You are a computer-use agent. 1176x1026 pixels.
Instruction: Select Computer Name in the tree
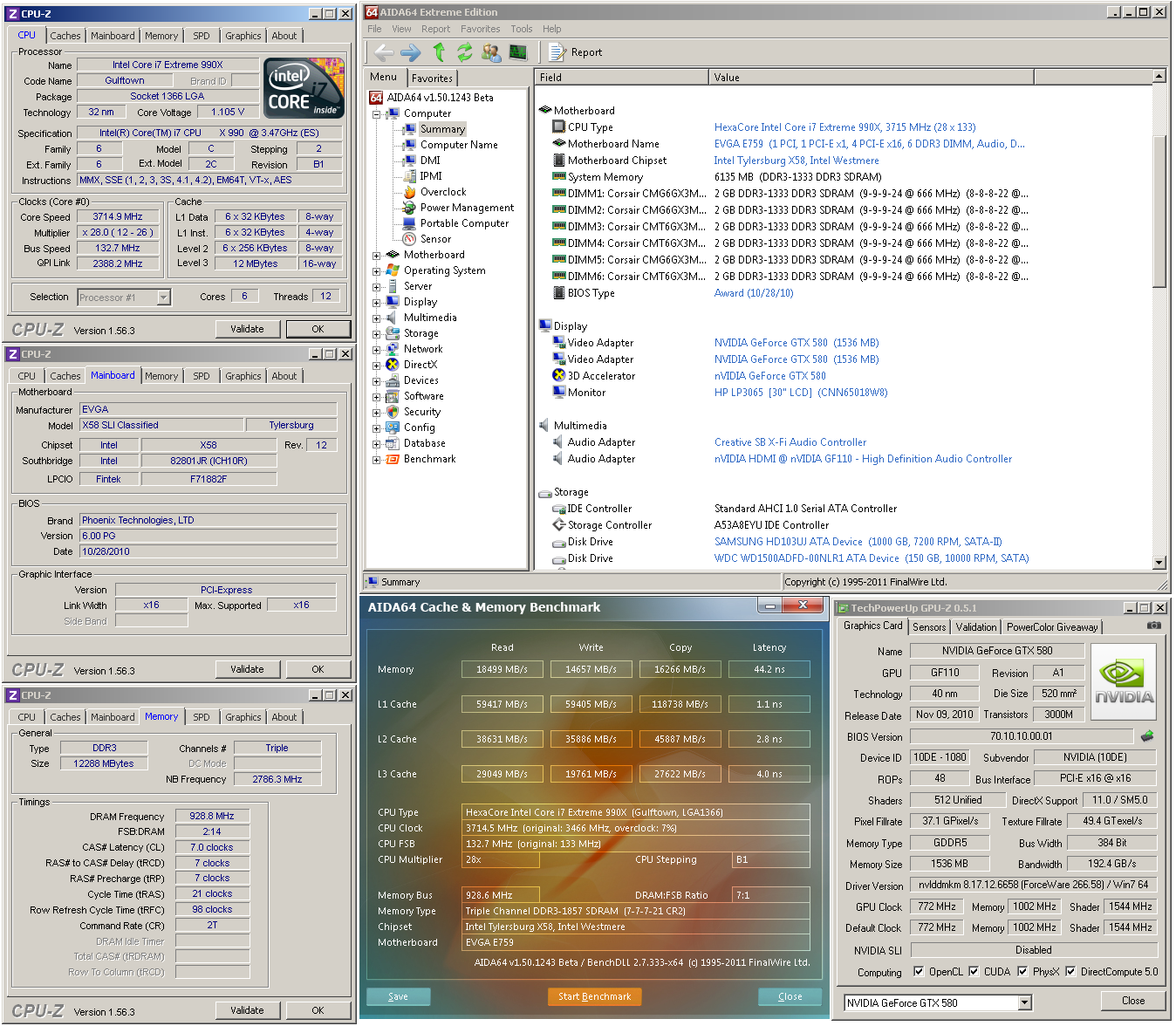coord(459,145)
